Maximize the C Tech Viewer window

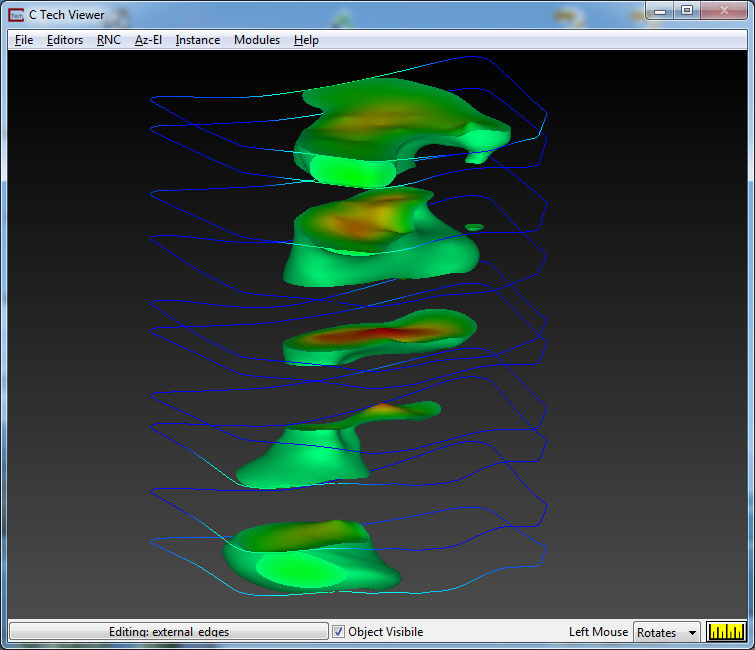(x=687, y=11)
